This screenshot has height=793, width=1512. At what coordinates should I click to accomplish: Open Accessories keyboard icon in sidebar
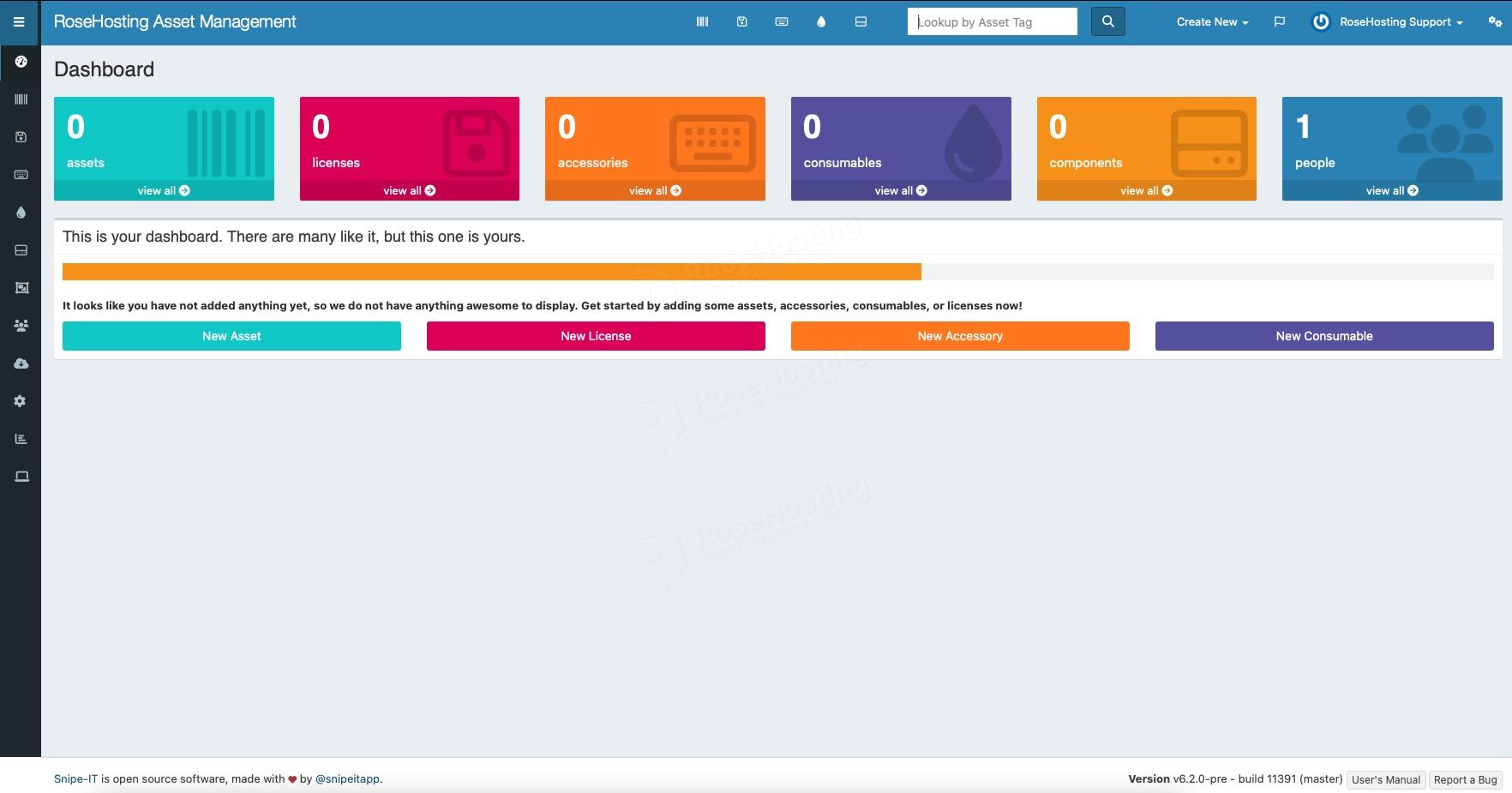tap(21, 175)
